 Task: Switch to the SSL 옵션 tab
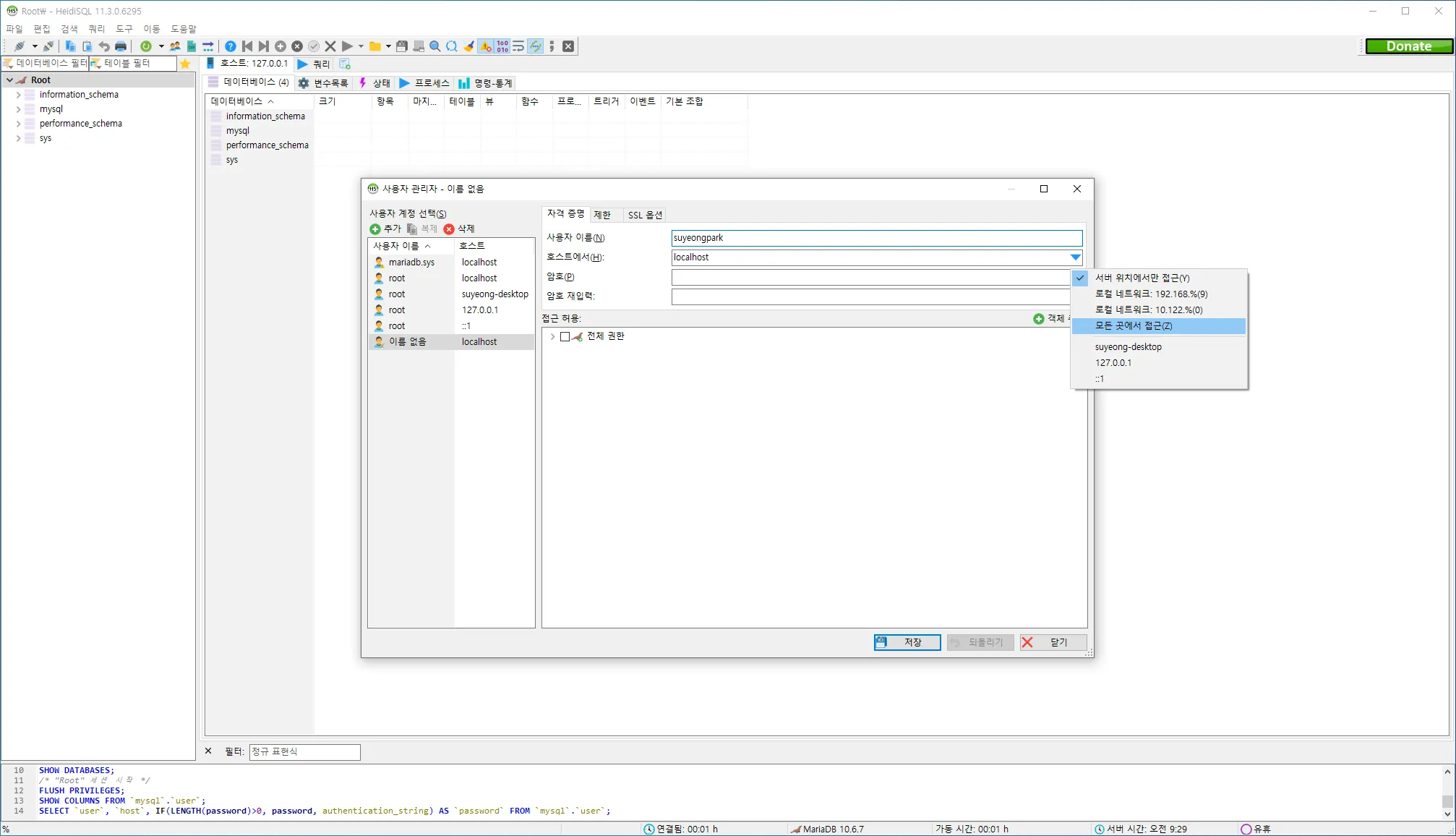pyautogui.click(x=644, y=216)
